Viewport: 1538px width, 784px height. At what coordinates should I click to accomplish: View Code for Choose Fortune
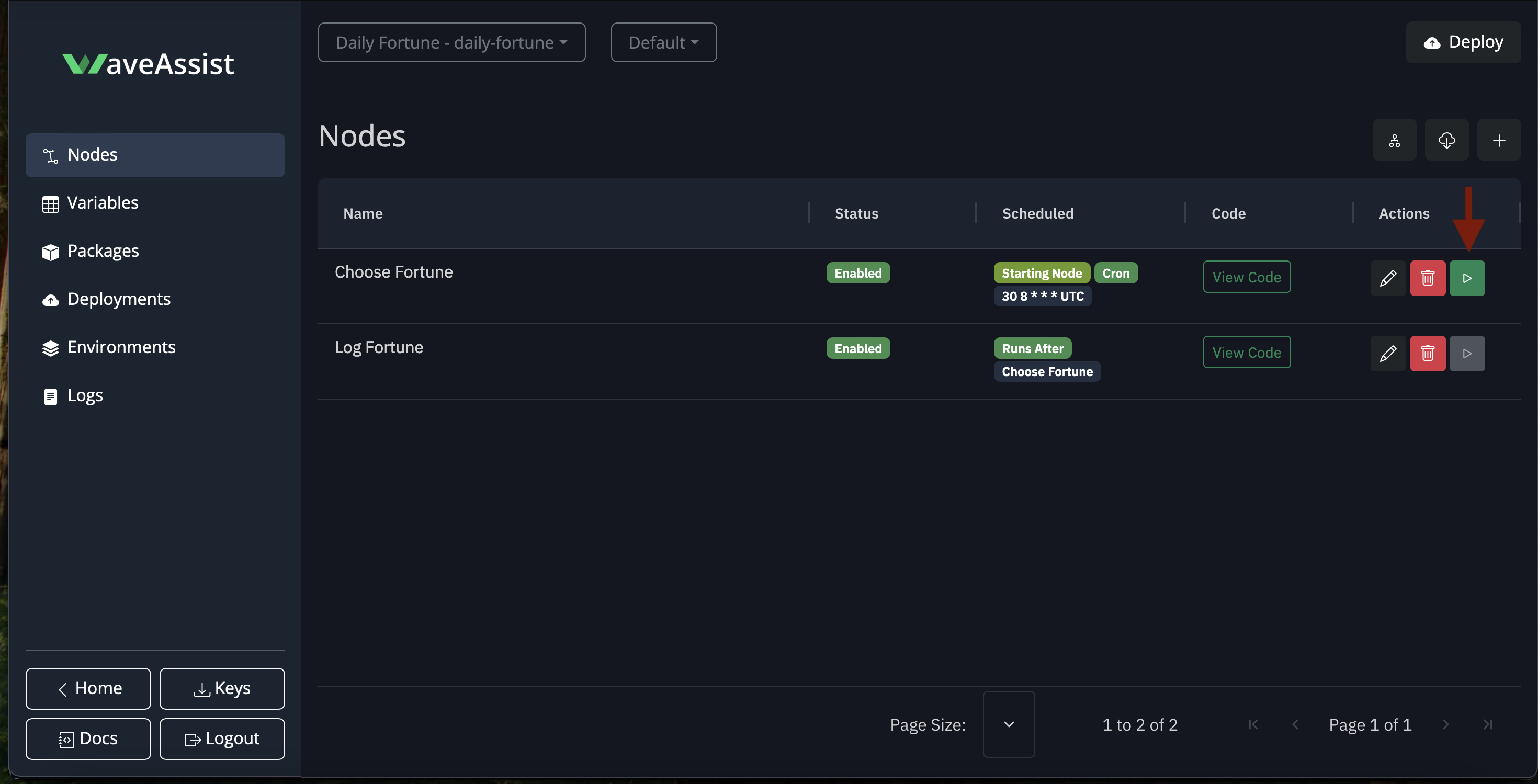click(1246, 277)
